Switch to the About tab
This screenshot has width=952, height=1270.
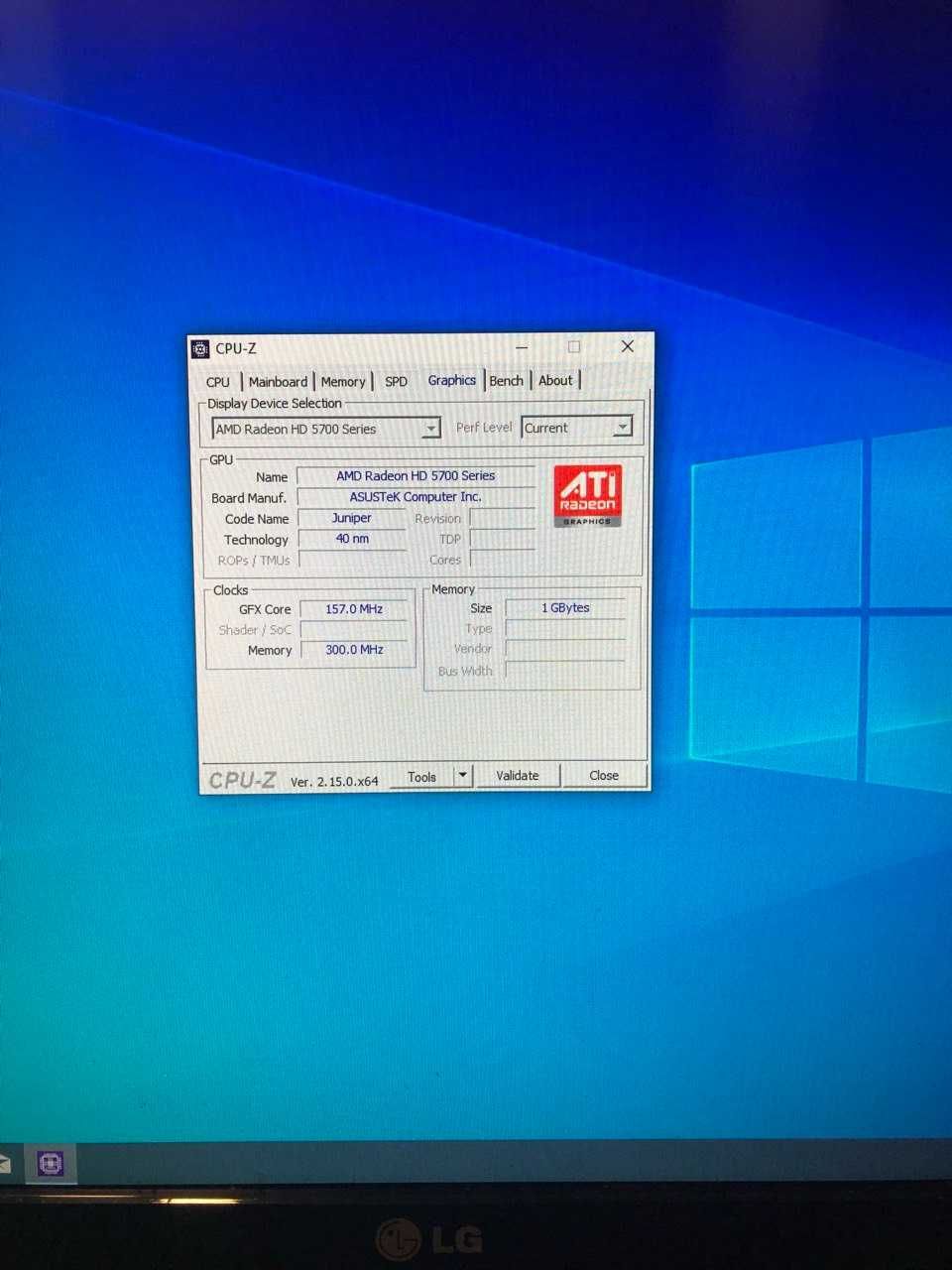pyautogui.click(x=555, y=380)
